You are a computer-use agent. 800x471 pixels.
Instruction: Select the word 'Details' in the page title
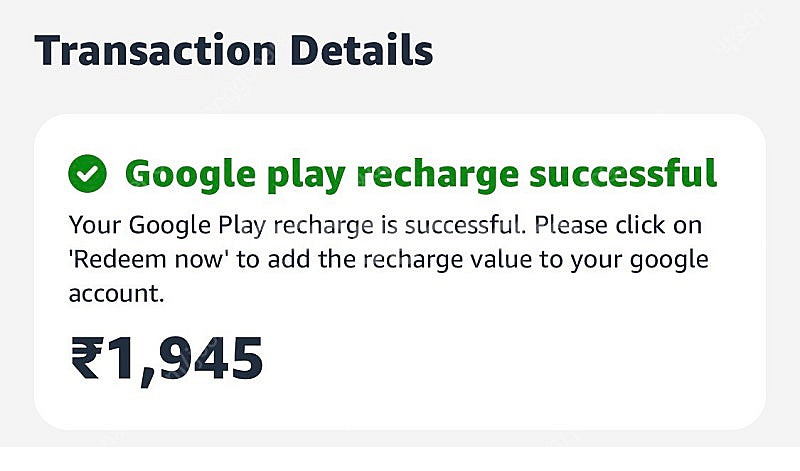[362, 50]
